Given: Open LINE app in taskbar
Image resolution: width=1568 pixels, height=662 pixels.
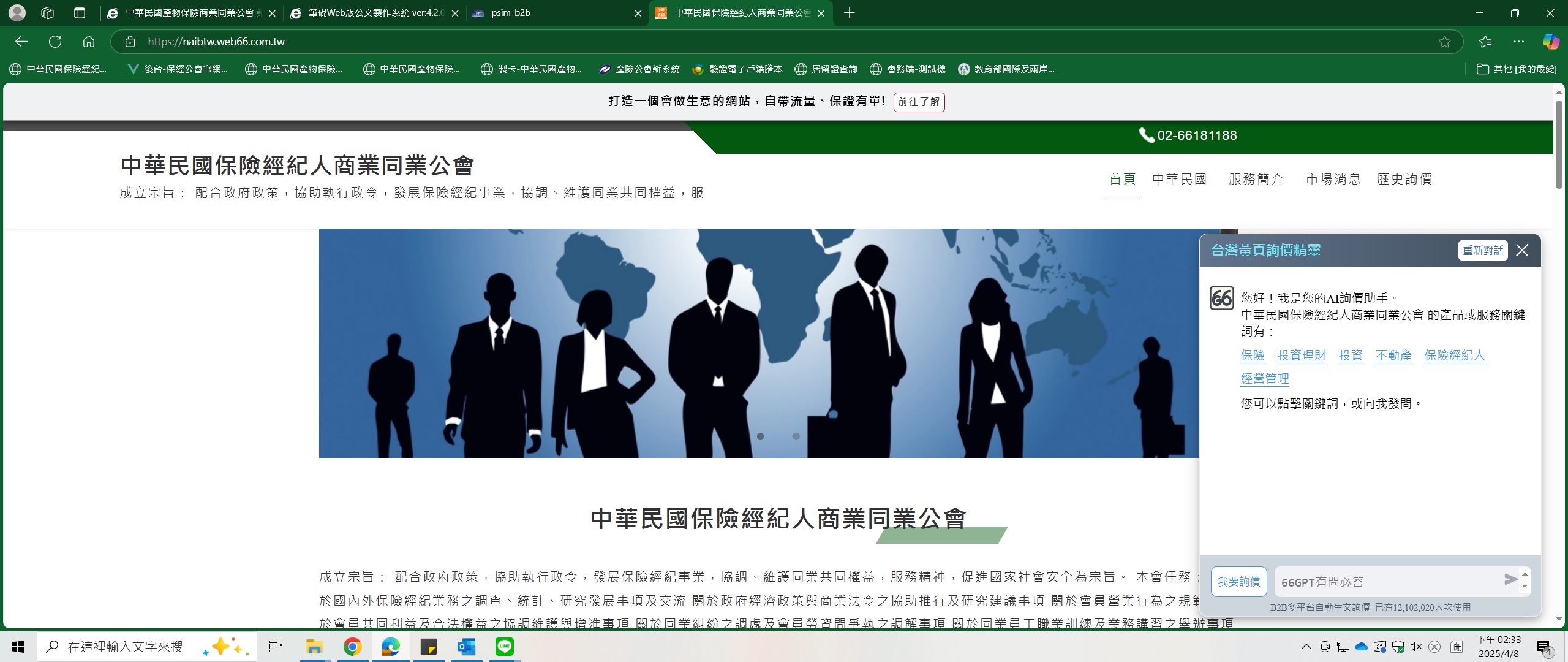Looking at the screenshot, I should [x=504, y=647].
